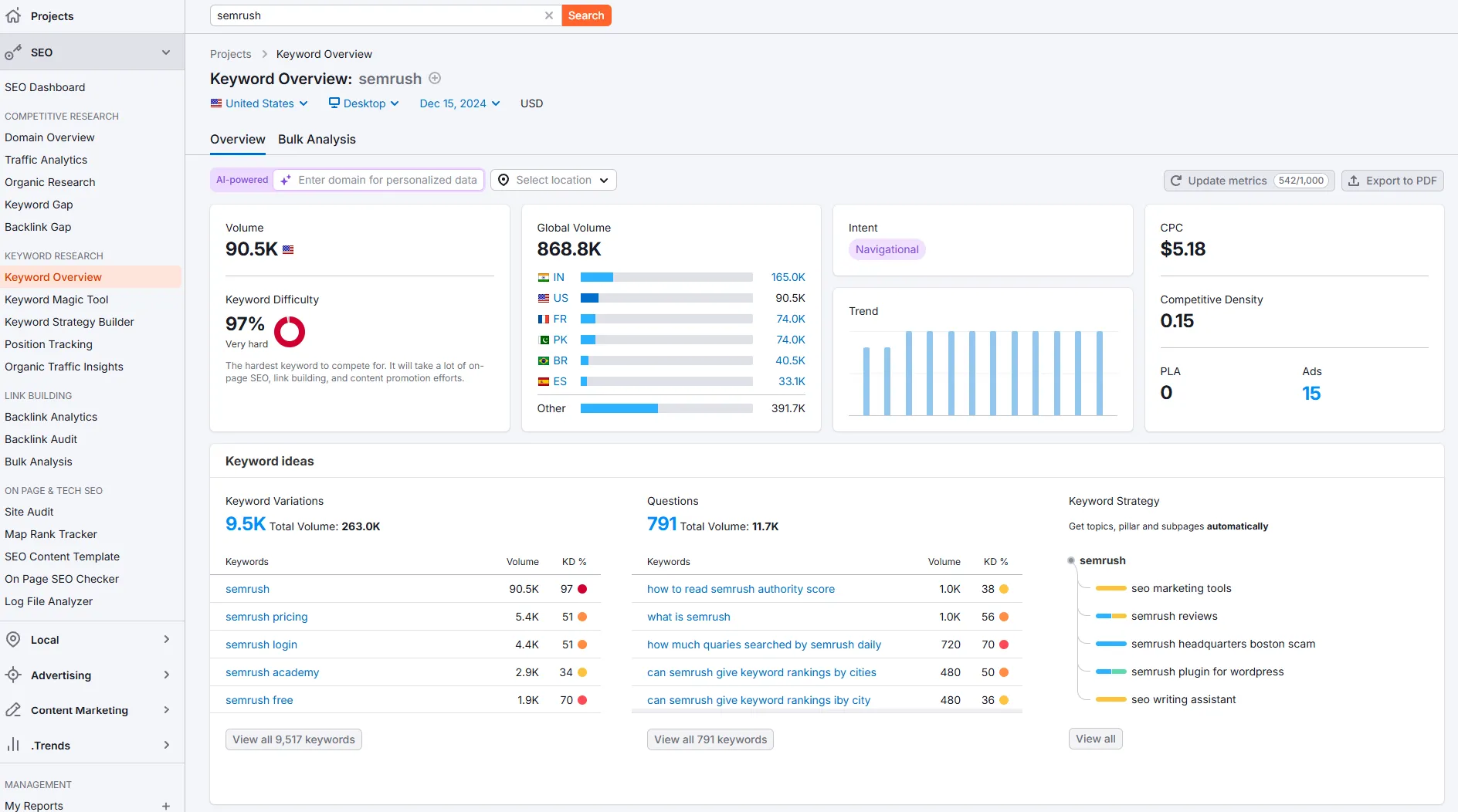Viewport: 1458px width, 812px height.
Task: Click the Projects home icon
Action: pos(13,15)
